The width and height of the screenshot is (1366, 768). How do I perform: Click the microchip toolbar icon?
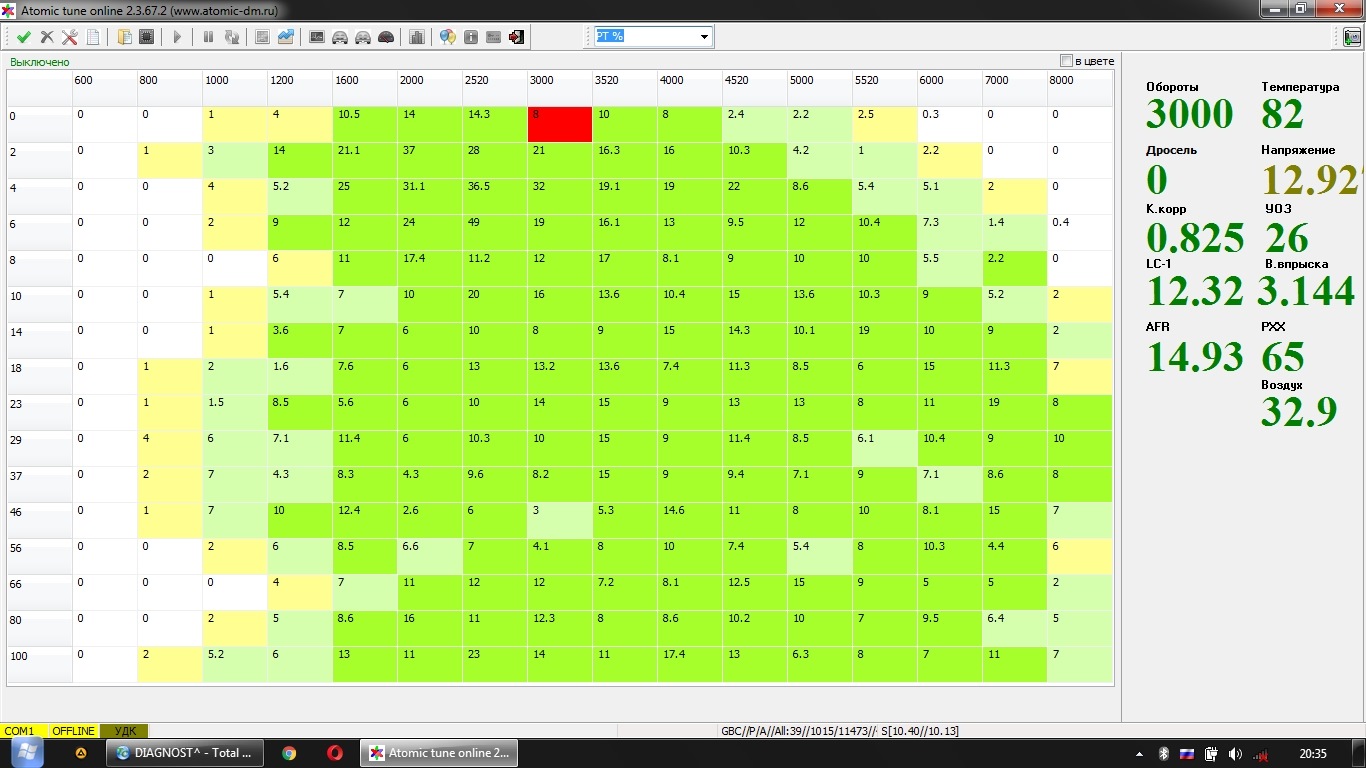pos(147,37)
